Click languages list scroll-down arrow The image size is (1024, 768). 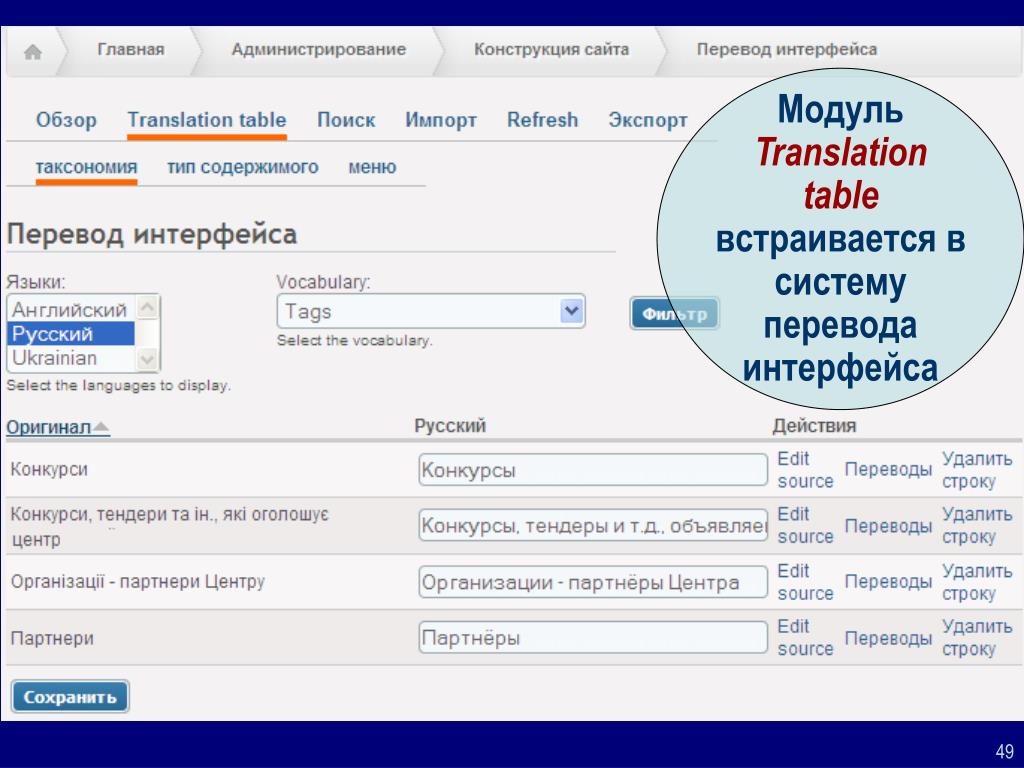click(148, 358)
